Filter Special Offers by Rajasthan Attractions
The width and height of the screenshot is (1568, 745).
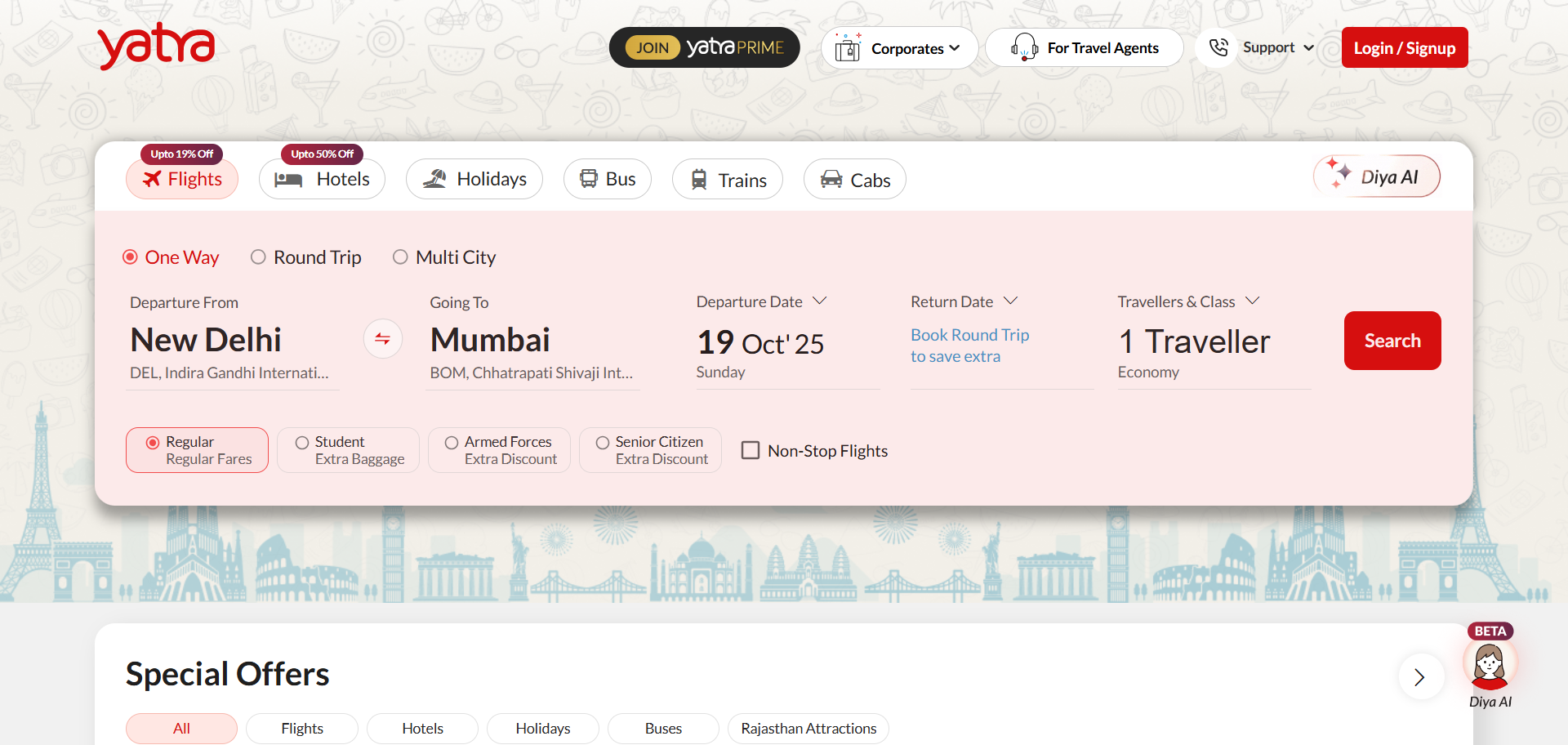[x=808, y=728]
